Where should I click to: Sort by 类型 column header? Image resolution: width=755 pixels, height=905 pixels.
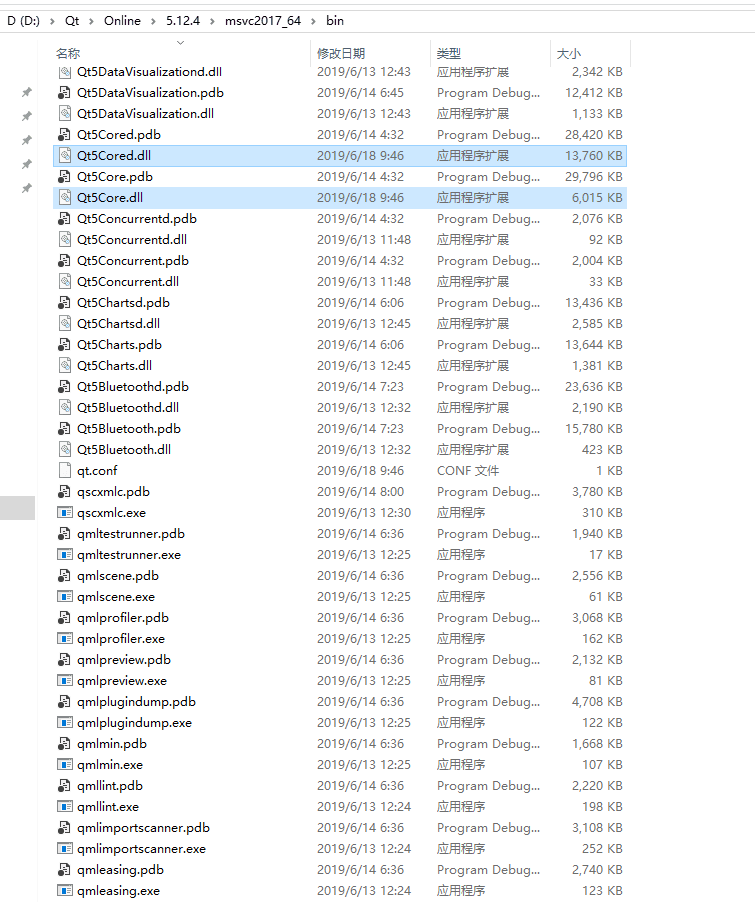pos(448,54)
